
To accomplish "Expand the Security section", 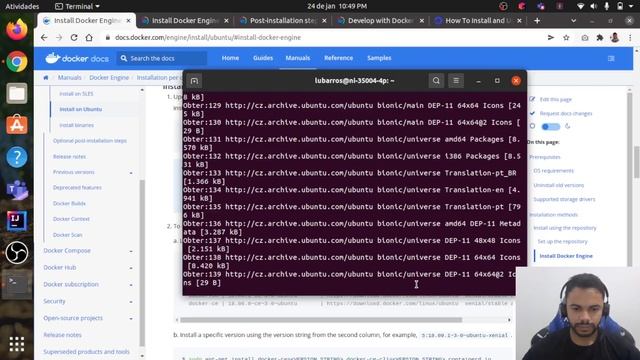I will (x=131, y=302).
